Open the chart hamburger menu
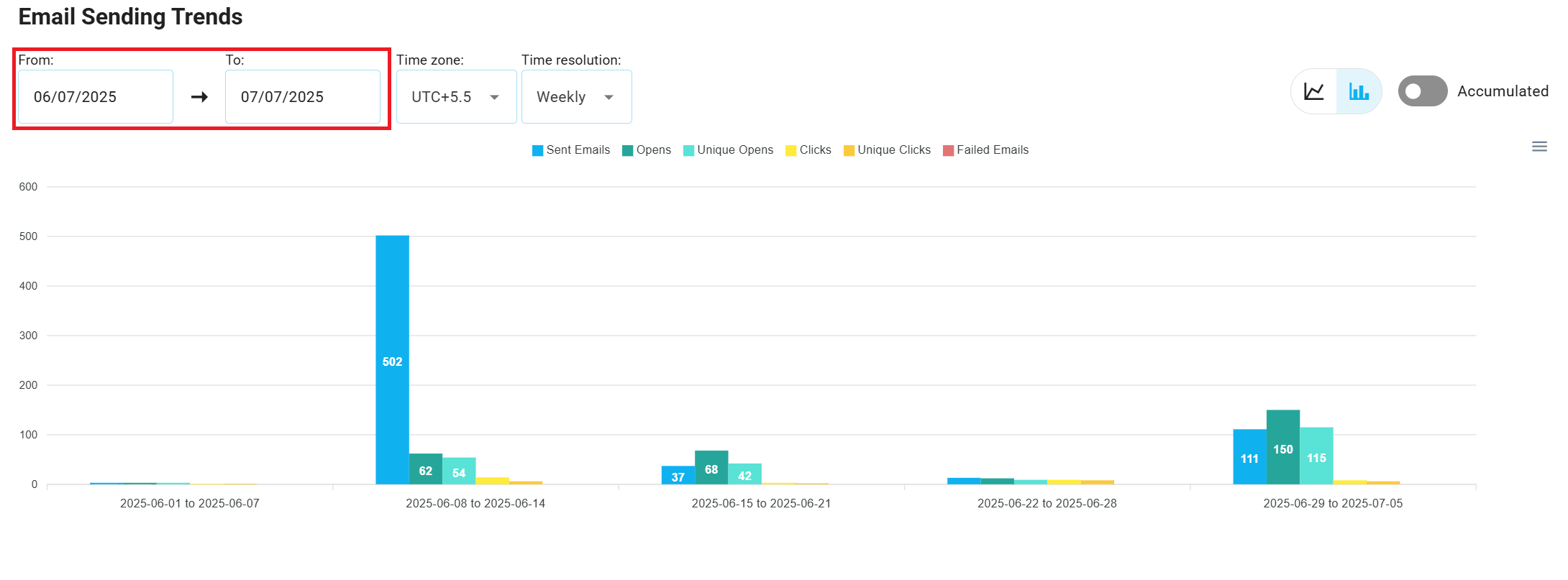The image size is (1568, 580). click(1539, 147)
